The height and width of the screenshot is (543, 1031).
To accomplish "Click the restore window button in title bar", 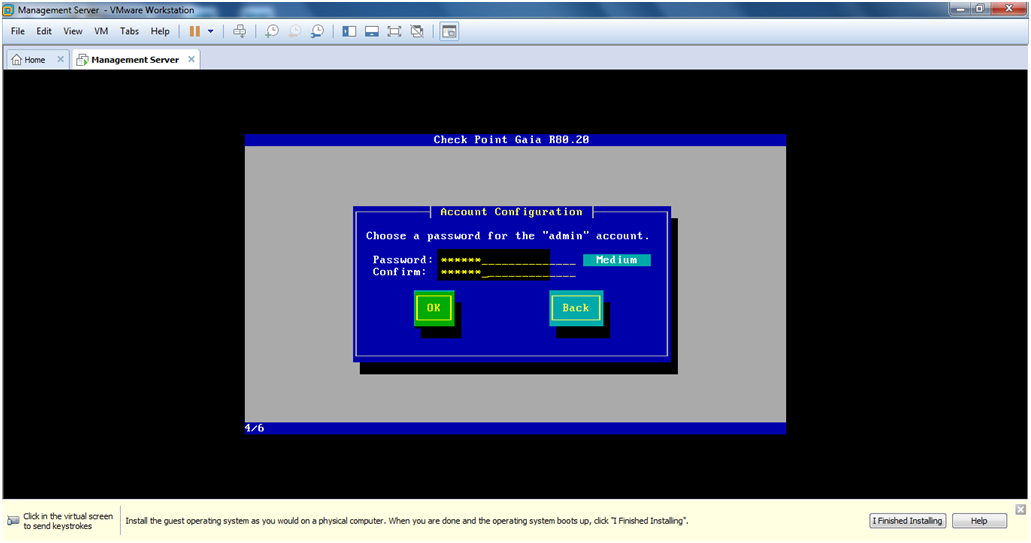I will coord(980,9).
